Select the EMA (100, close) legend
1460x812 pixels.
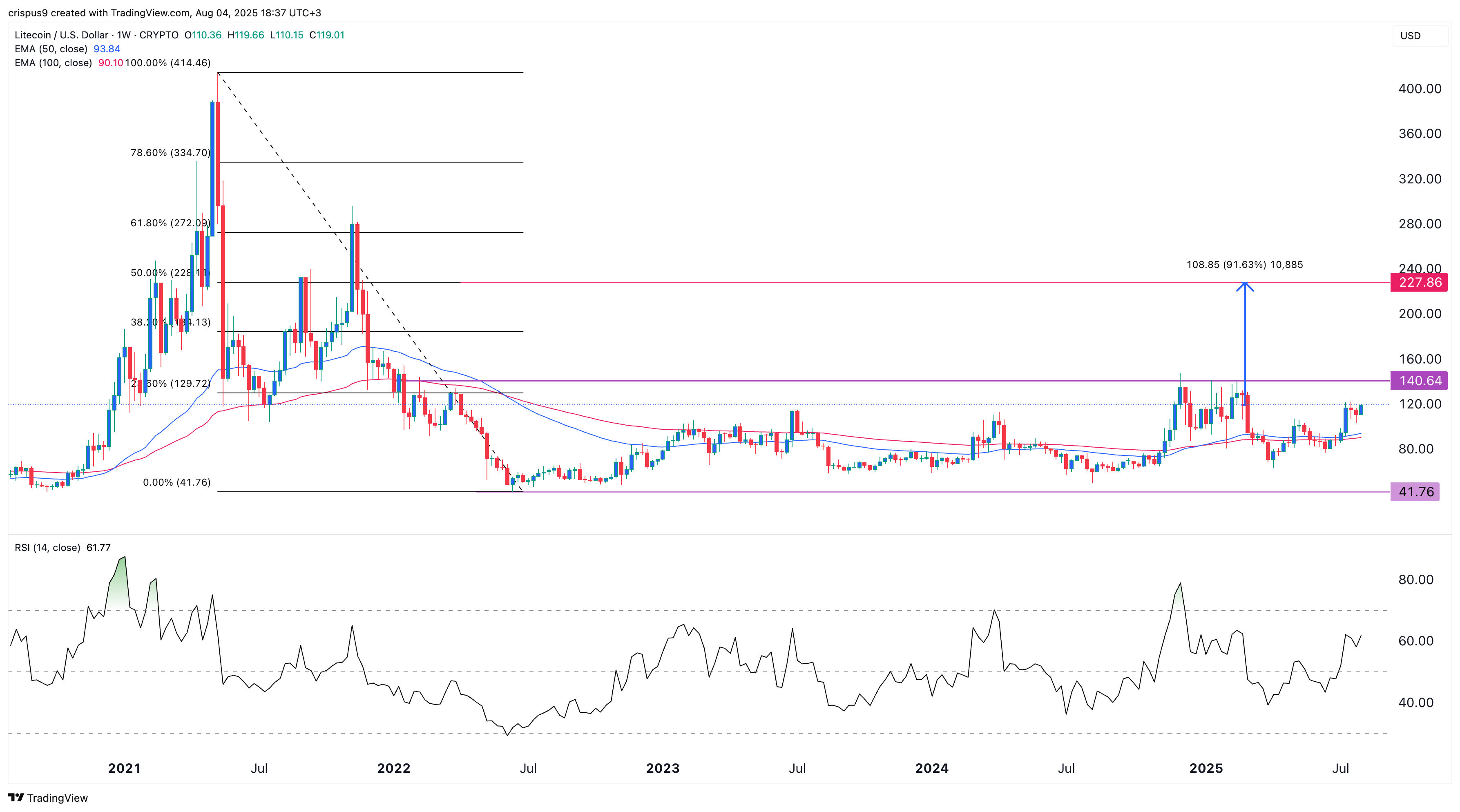(53, 63)
